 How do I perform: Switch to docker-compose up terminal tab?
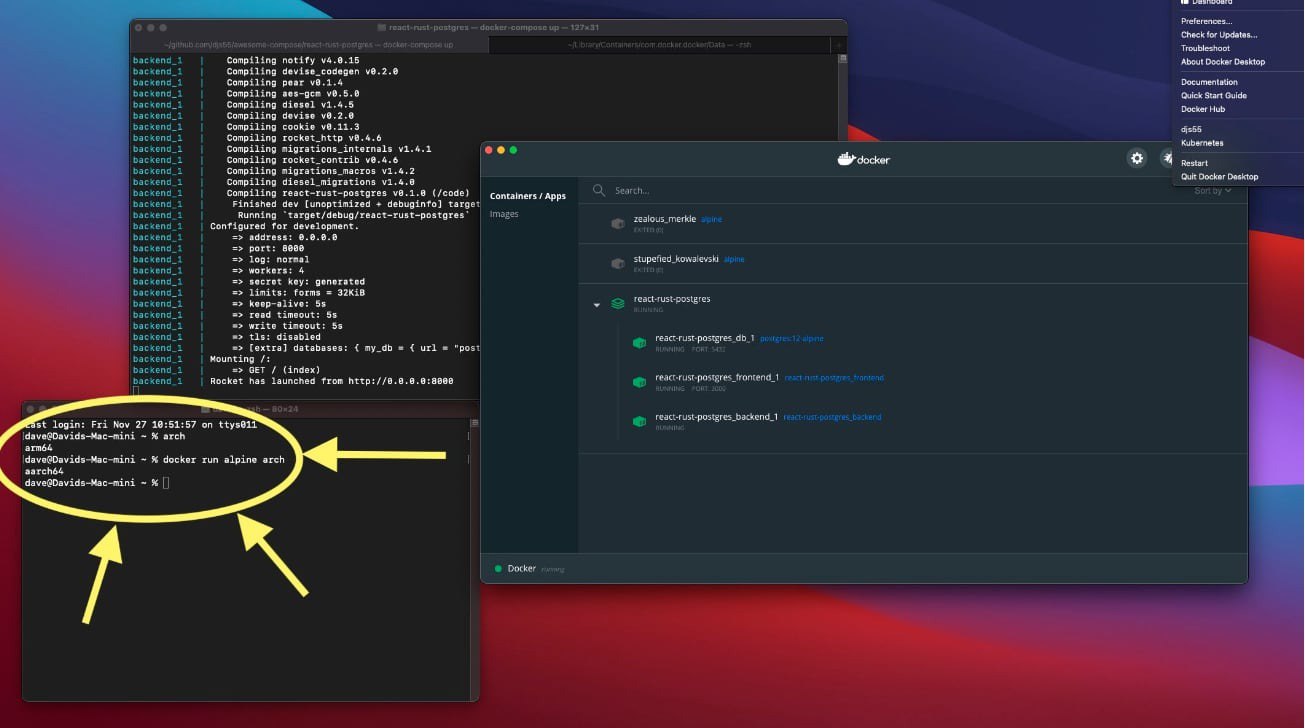[308, 45]
